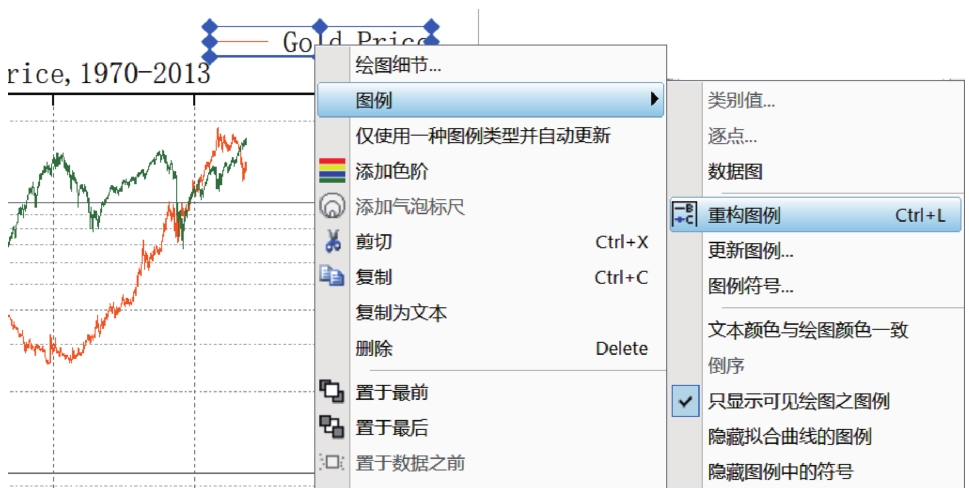Open 绘图细节... from the context menu
Screen dimensions: 969x491
tap(491, 64)
